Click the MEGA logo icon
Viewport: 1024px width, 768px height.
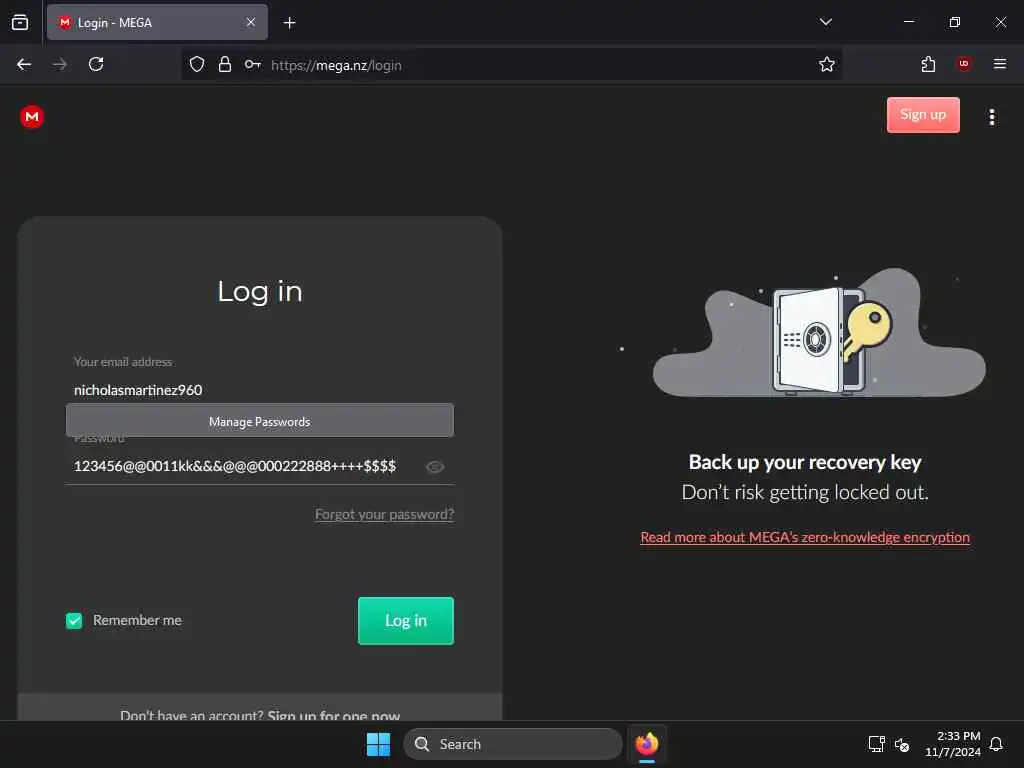click(x=31, y=117)
